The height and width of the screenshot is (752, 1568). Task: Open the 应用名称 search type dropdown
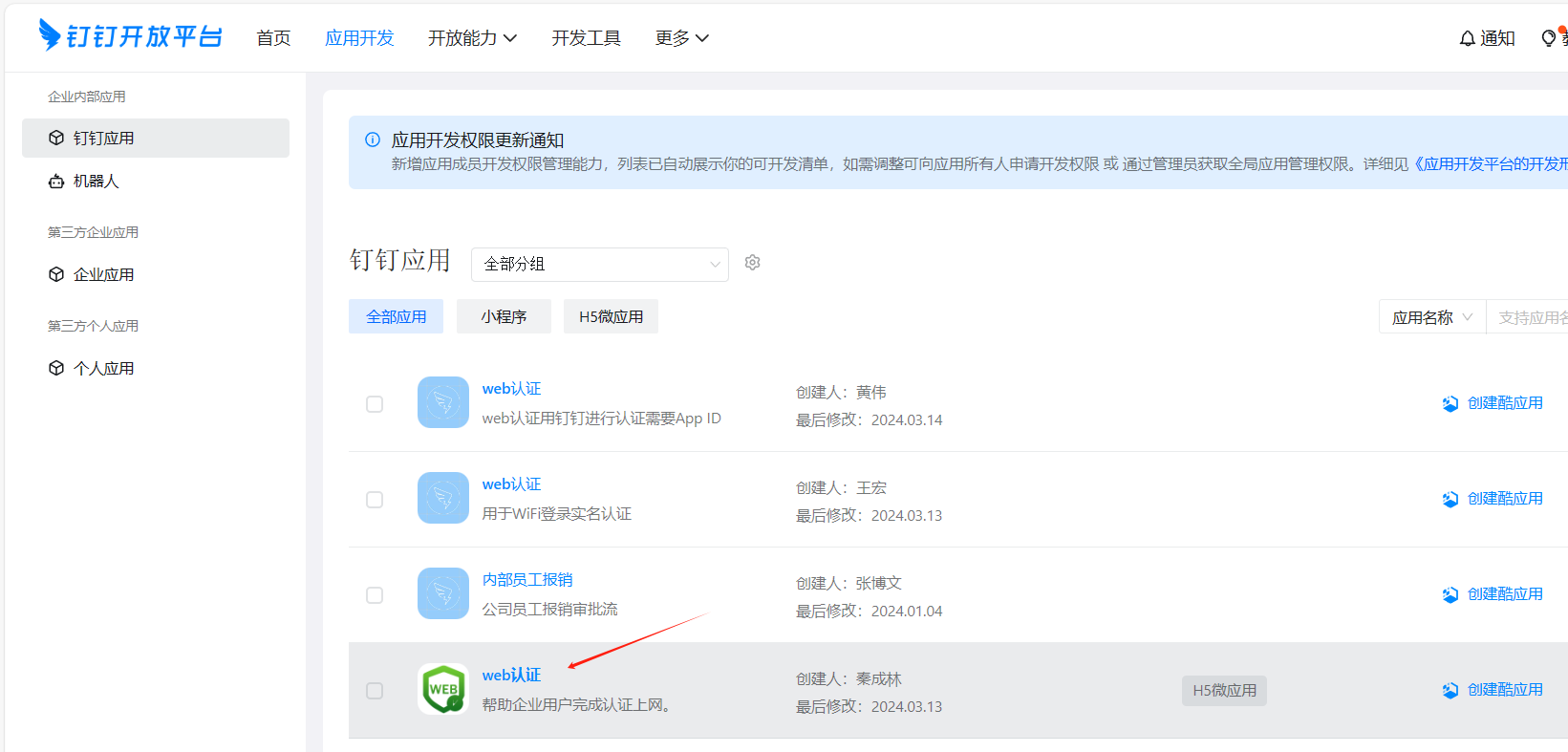(1432, 317)
